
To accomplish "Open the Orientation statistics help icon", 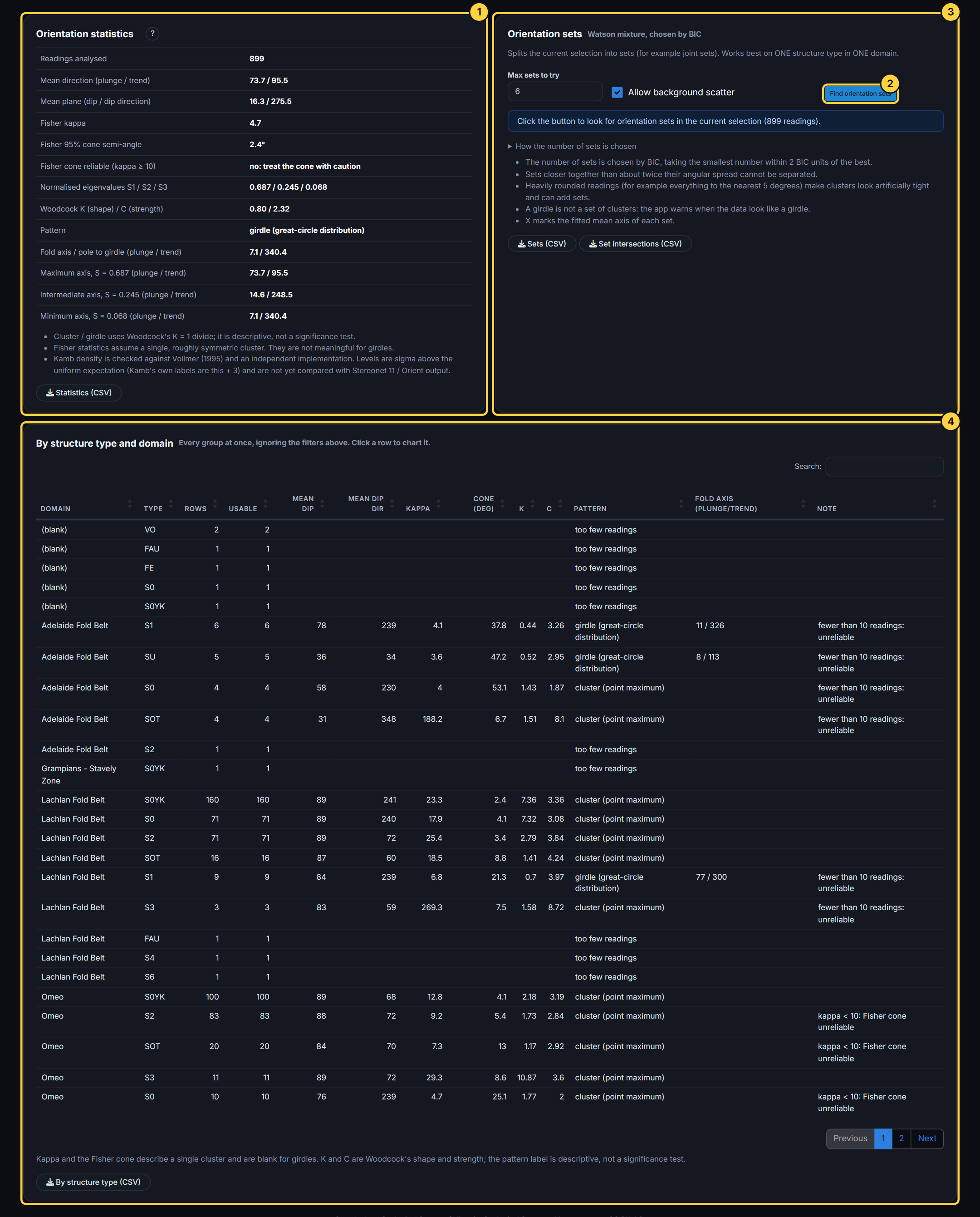I will (152, 34).
